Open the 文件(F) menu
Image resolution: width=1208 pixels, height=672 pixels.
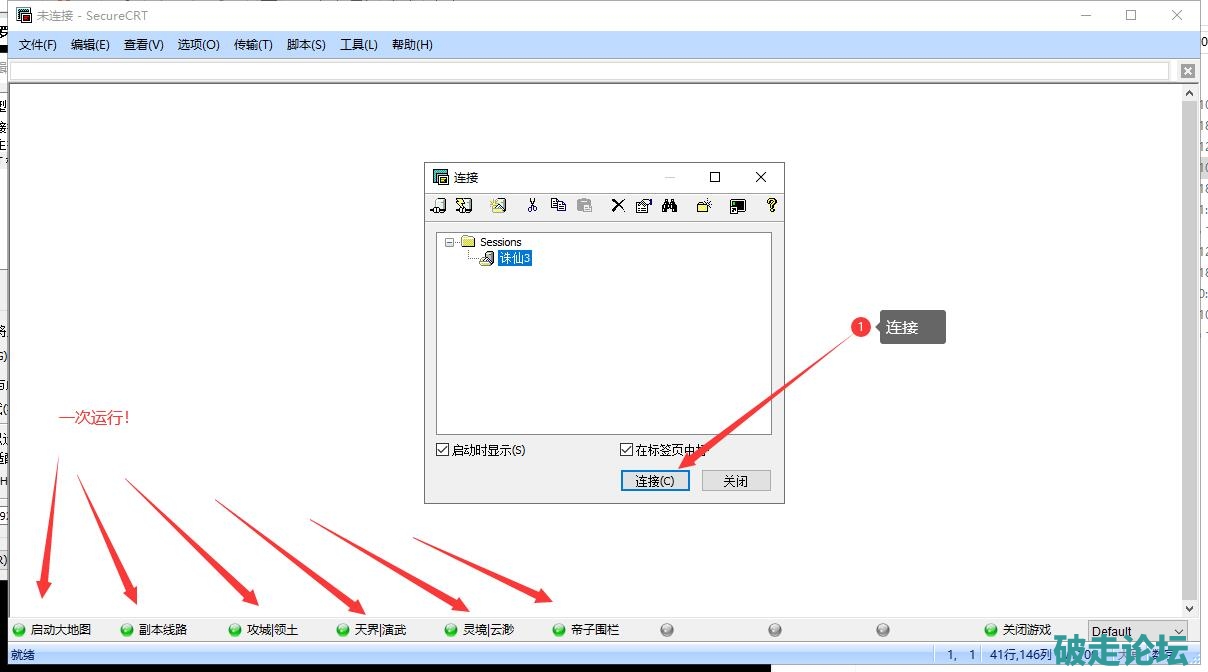point(38,45)
